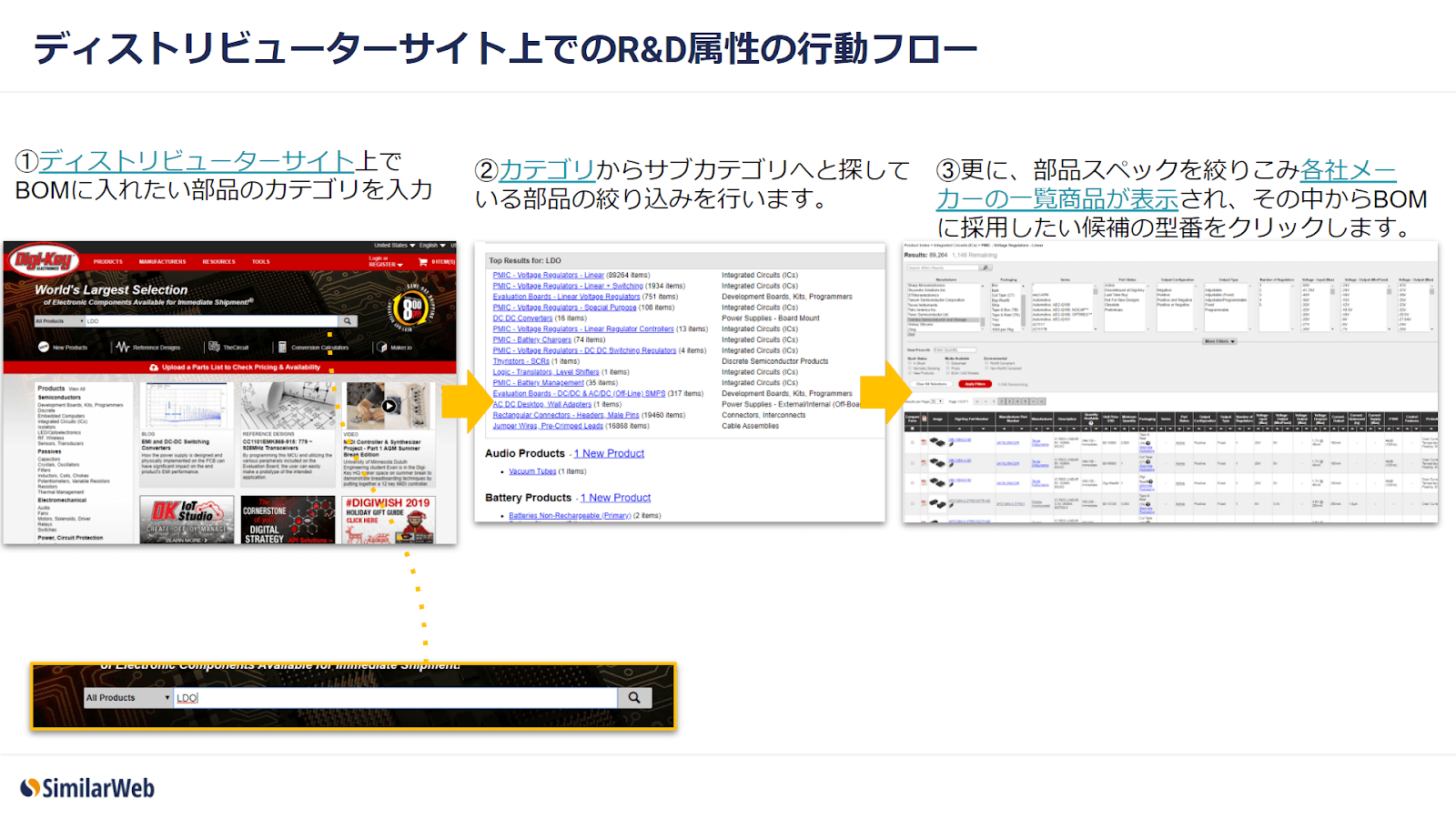Expand the All Products dropdown in enlarged search
Image resolution: width=1456 pixels, height=819 pixels.
click(x=128, y=698)
